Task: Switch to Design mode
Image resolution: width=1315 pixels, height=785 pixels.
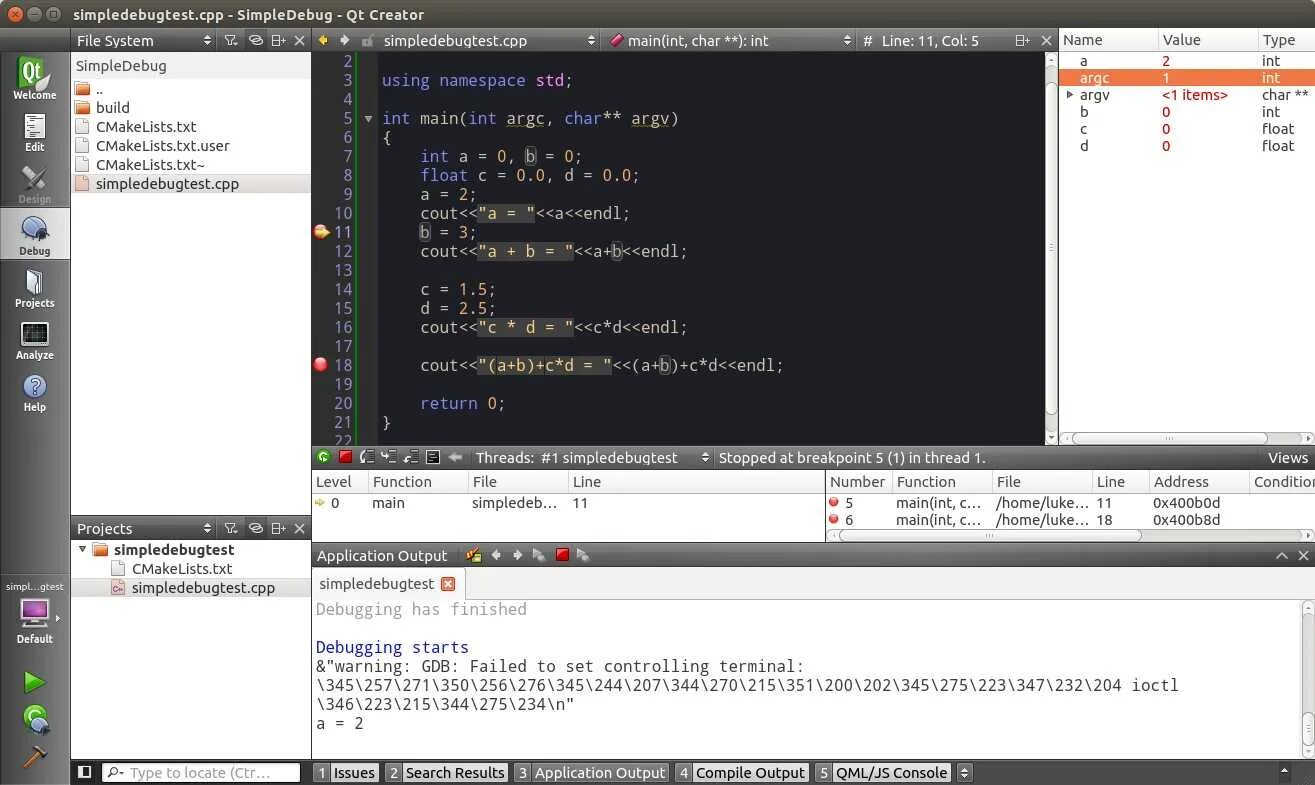Action: (34, 183)
